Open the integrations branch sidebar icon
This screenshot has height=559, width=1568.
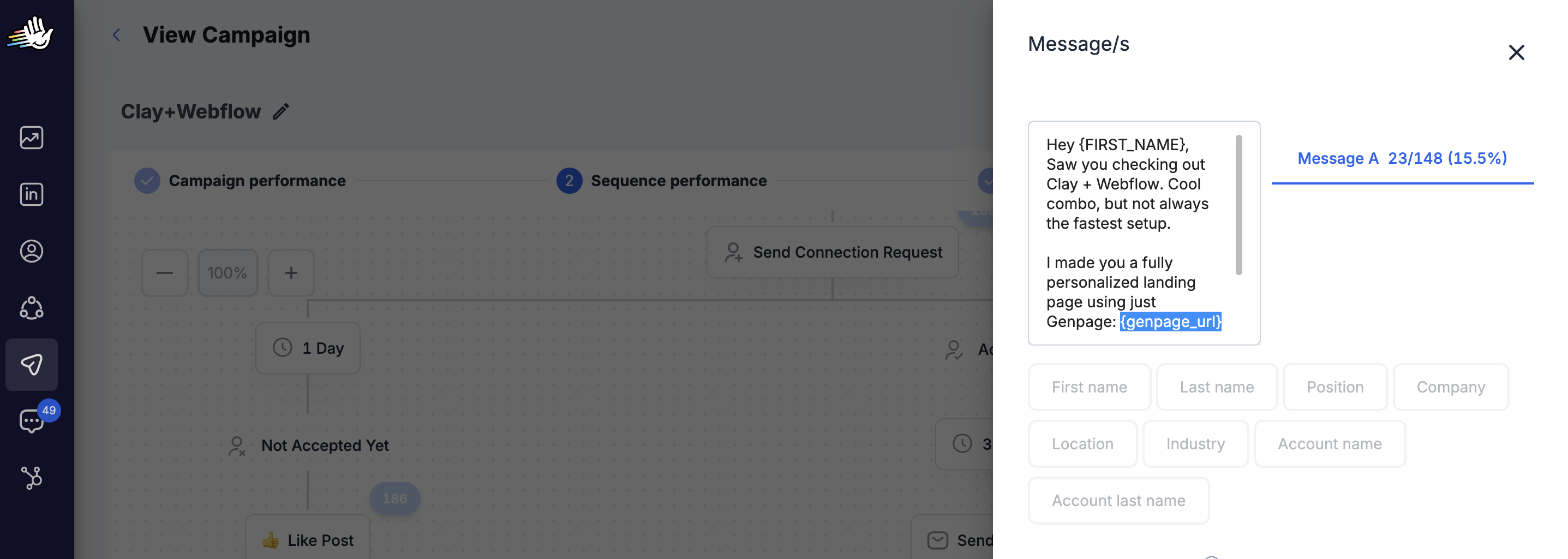tap(32, 478)
